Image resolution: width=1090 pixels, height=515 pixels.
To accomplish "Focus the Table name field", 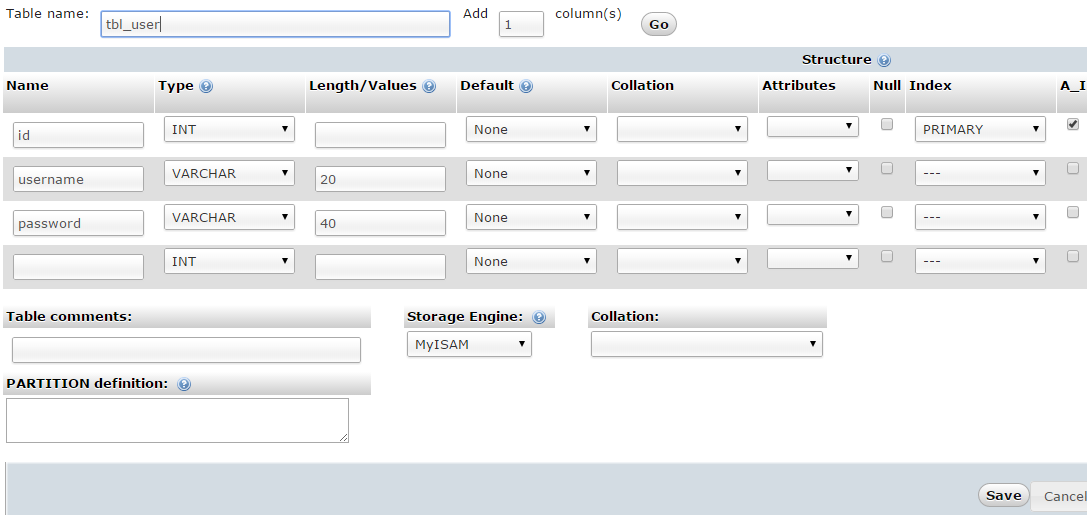I will point(275,24).
